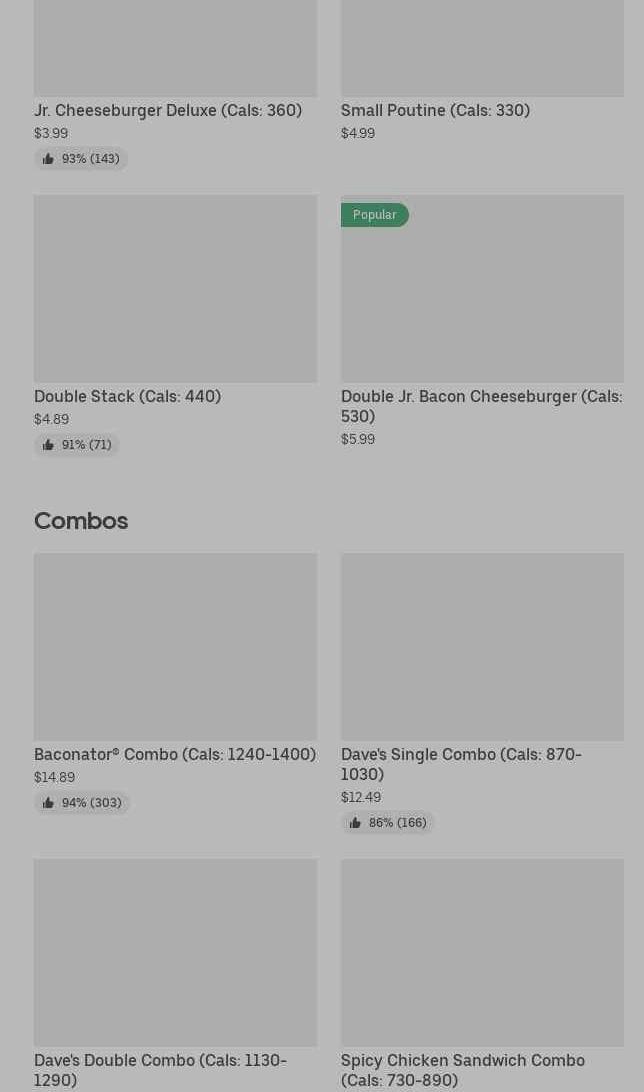Screen dimensions: 644x1092
Task: Click thumbs-up icon beside 94% rating
Action: pyautogui.click(x=48, y=803)
